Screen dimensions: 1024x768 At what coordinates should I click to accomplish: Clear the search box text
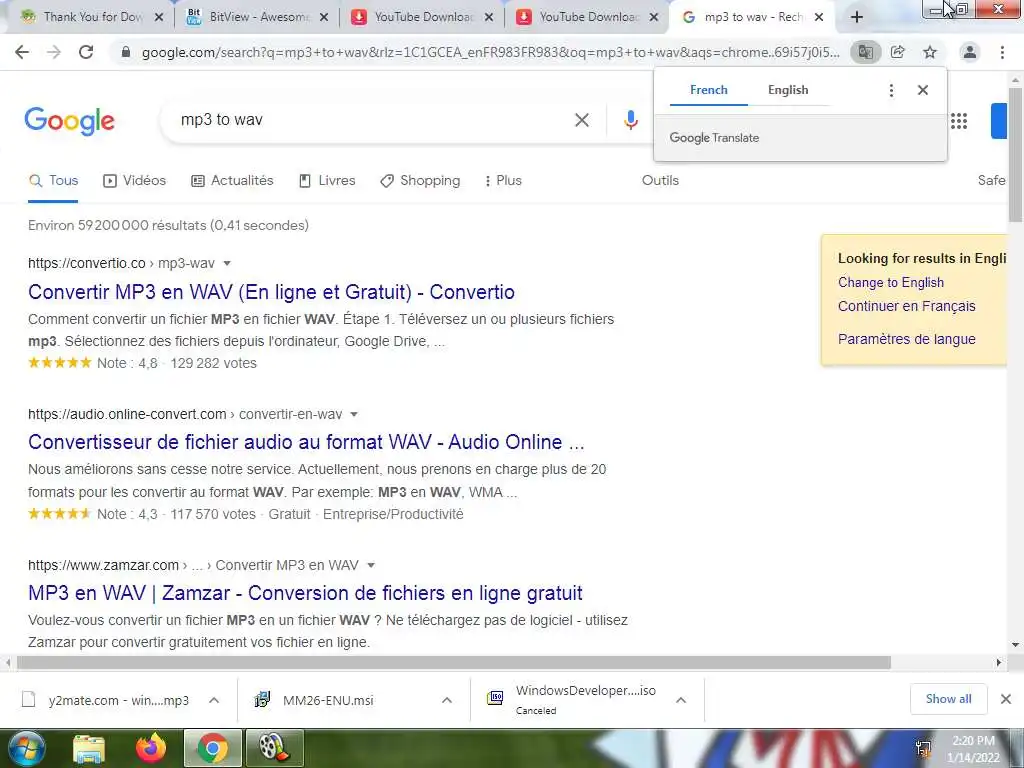(x=582, y=120)
